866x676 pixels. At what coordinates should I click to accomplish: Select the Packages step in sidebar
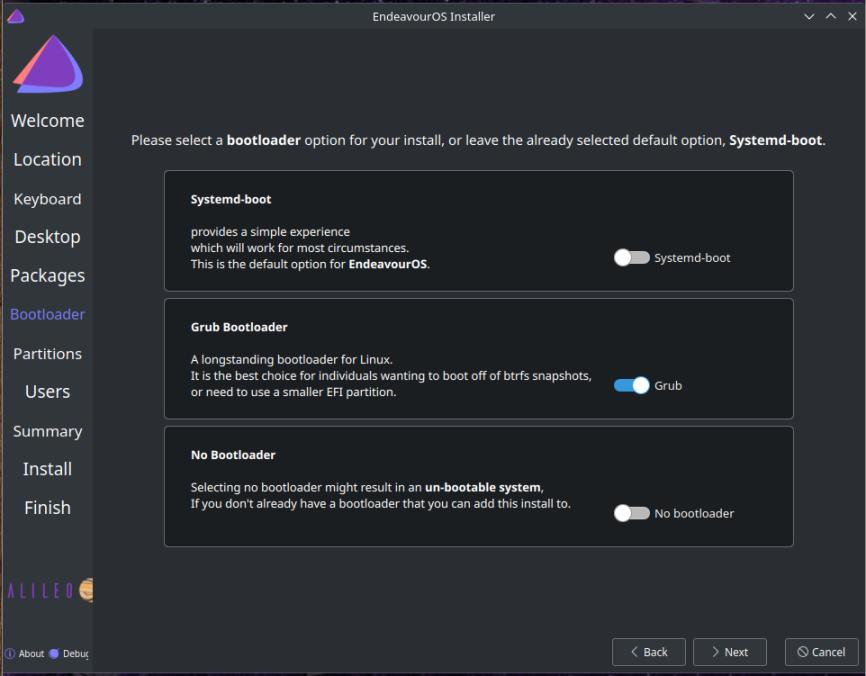point(47,276)
